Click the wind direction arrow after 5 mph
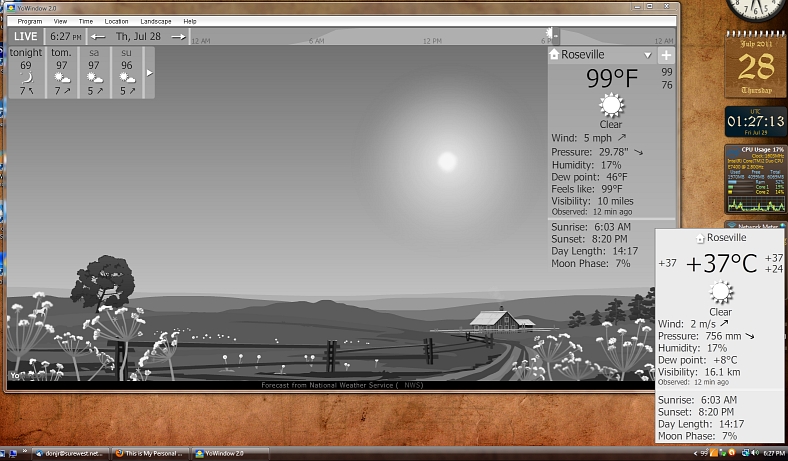 click(x=622, y=137)
